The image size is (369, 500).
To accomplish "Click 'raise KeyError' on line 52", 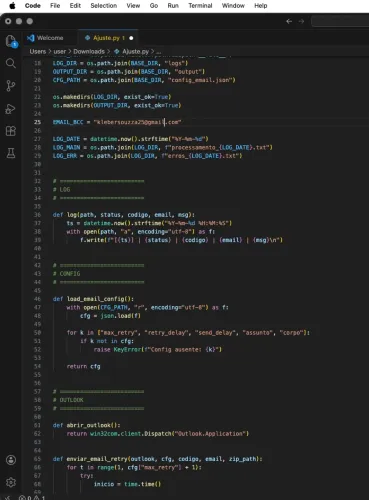I will click(117, 349).
